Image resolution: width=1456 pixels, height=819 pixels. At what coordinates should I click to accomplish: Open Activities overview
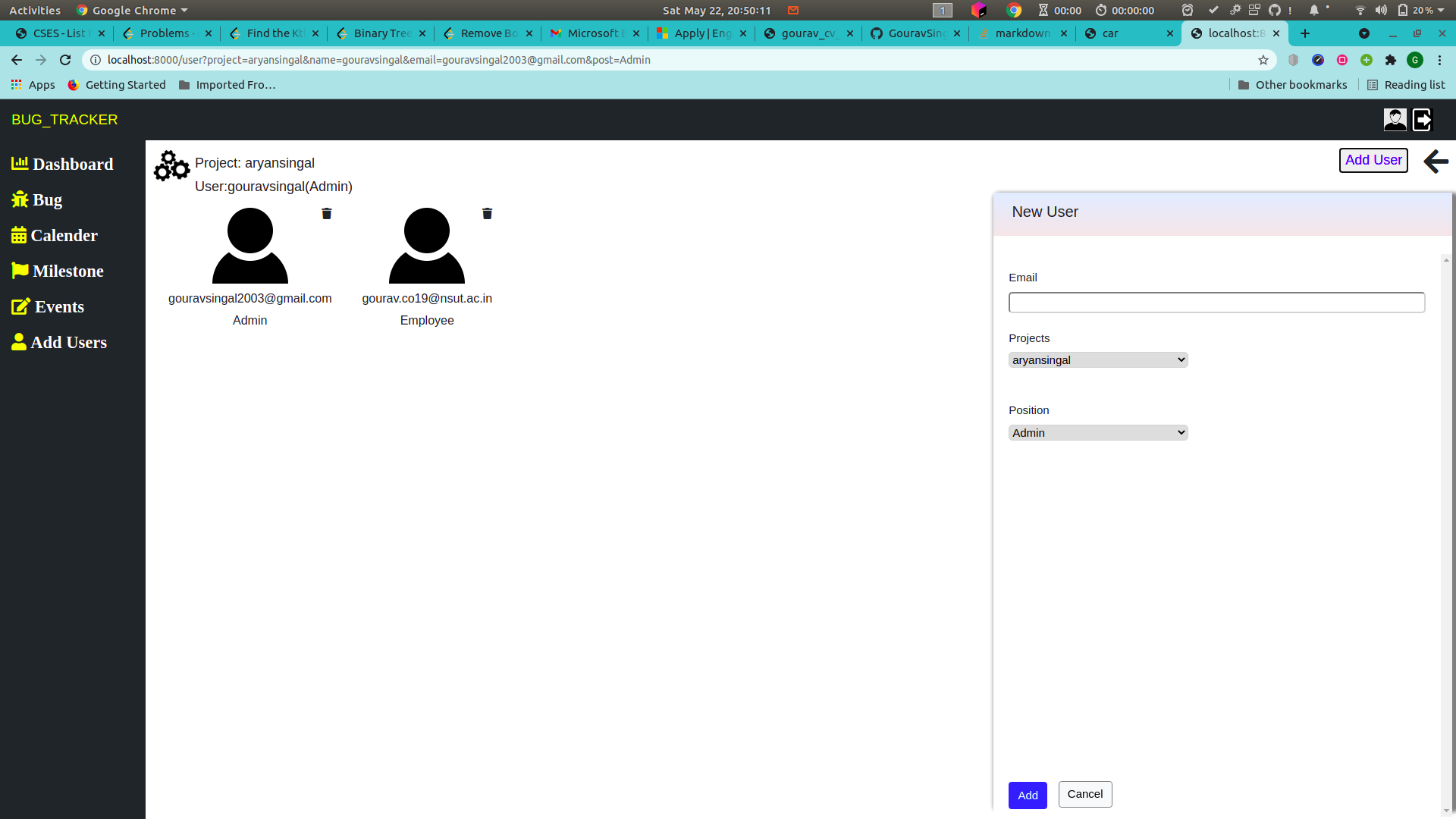point(35,10)
